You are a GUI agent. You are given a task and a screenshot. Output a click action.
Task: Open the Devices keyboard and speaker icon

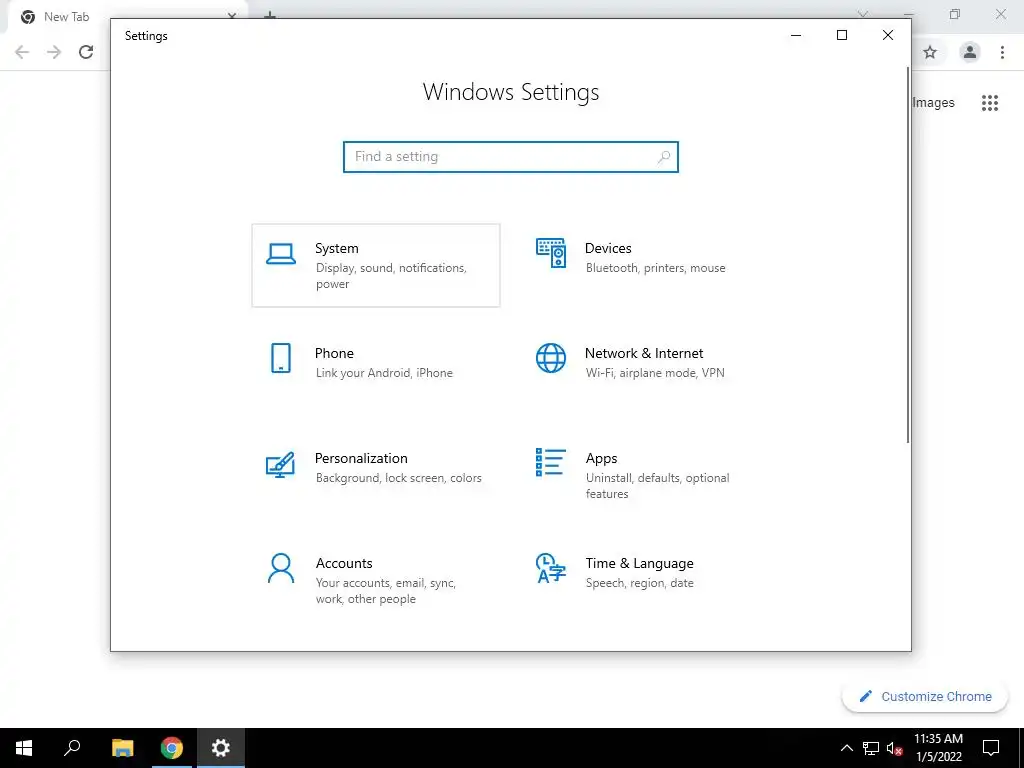(x=551, y=253)
